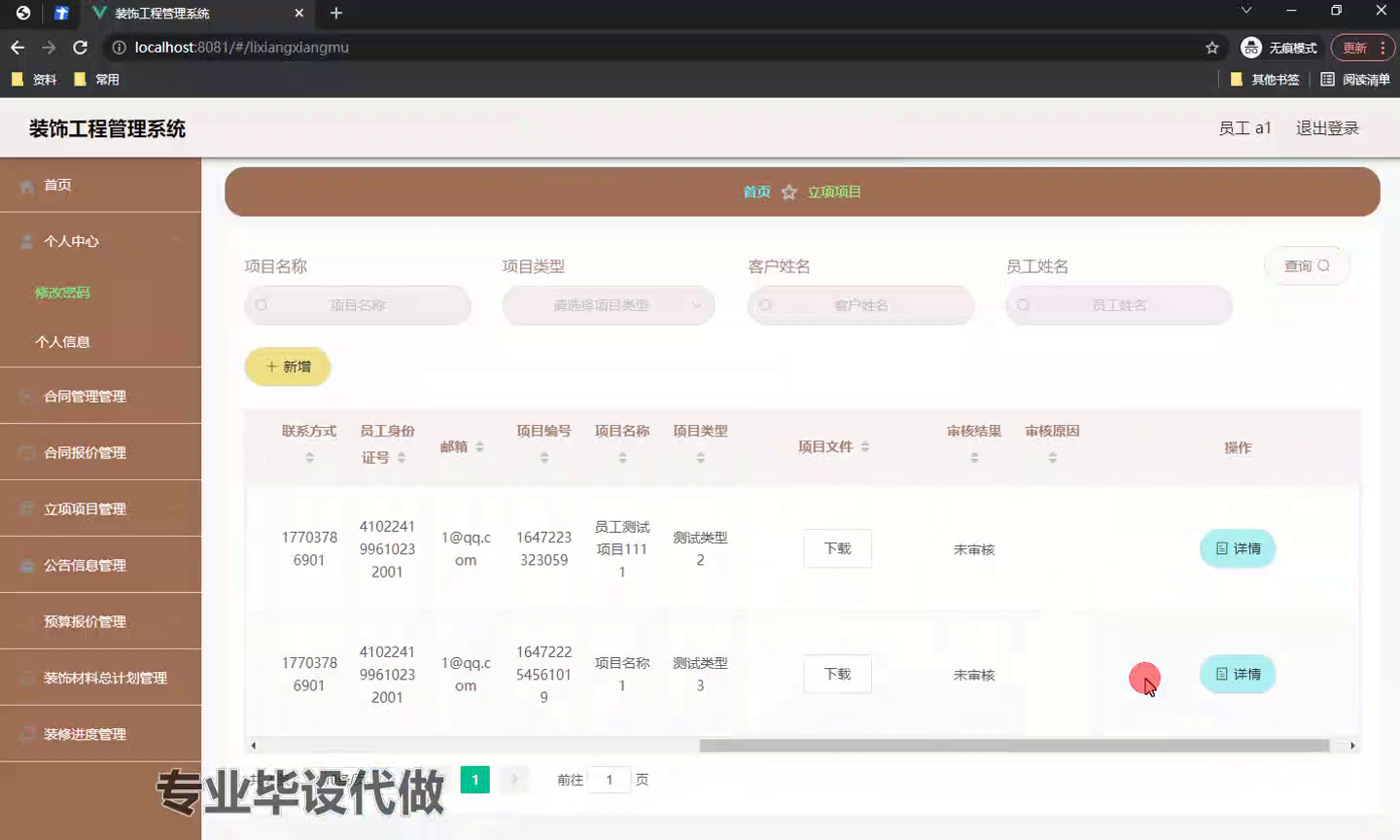The image size is (1400, 840).
Task: Sort by the 项目编号 column sort arrows
Action: [x=544, y=457]
